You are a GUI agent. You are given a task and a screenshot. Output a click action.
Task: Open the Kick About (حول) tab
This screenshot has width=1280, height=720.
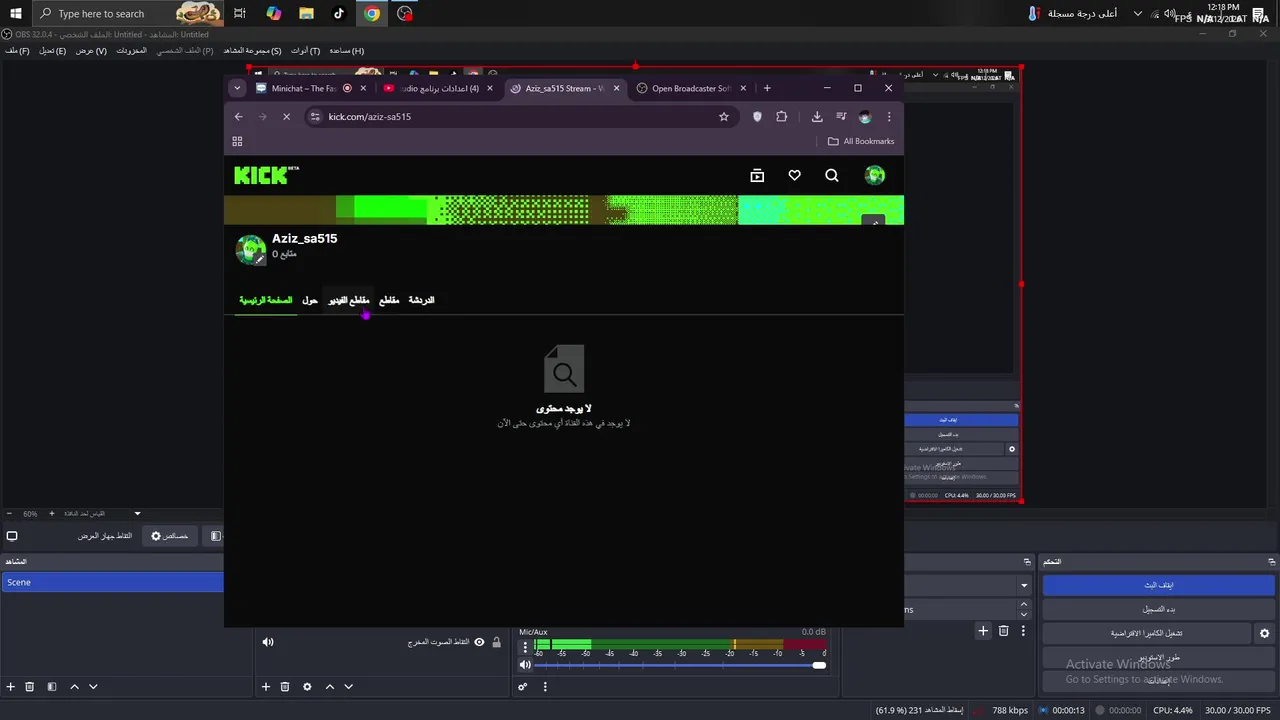(310, 300)
